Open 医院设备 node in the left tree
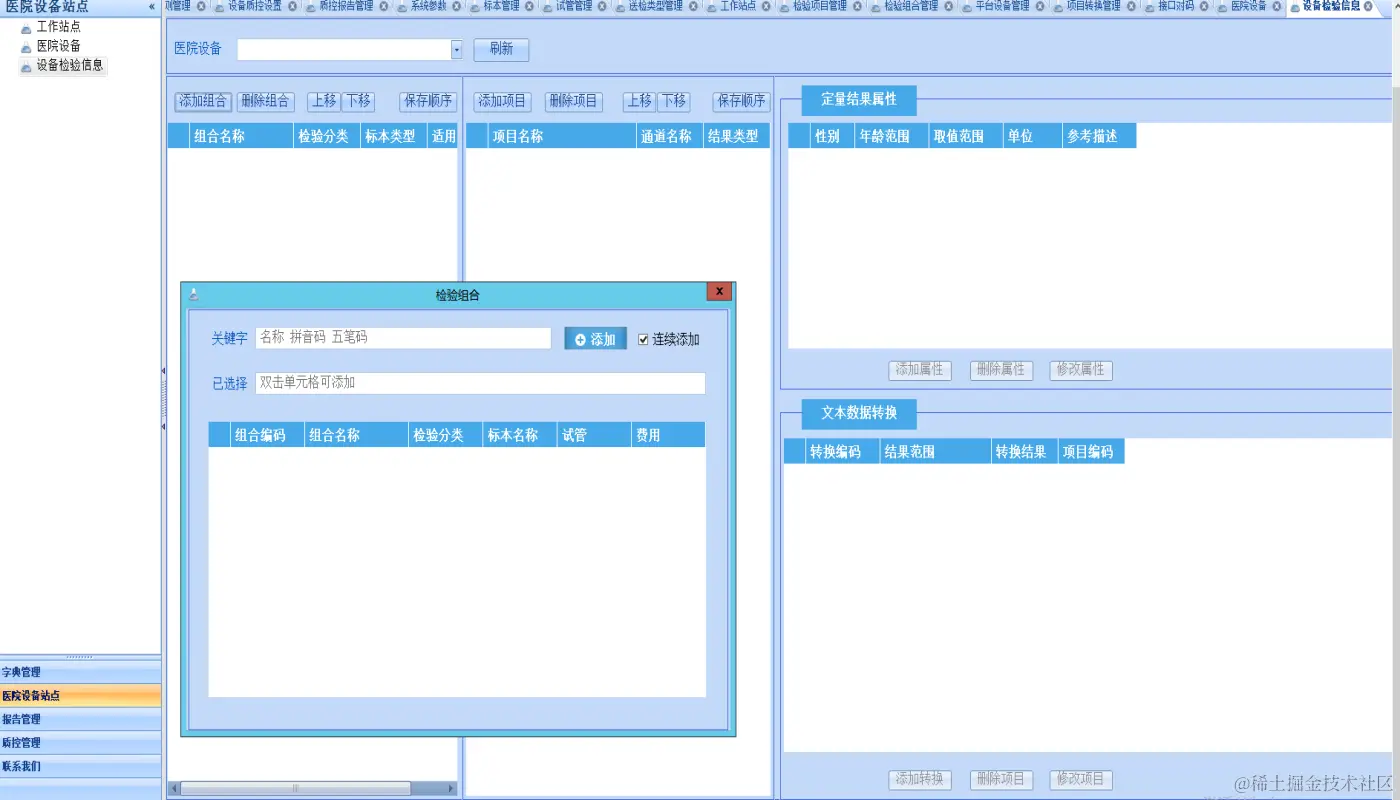The image size is (1400, 800). point(58,46)
